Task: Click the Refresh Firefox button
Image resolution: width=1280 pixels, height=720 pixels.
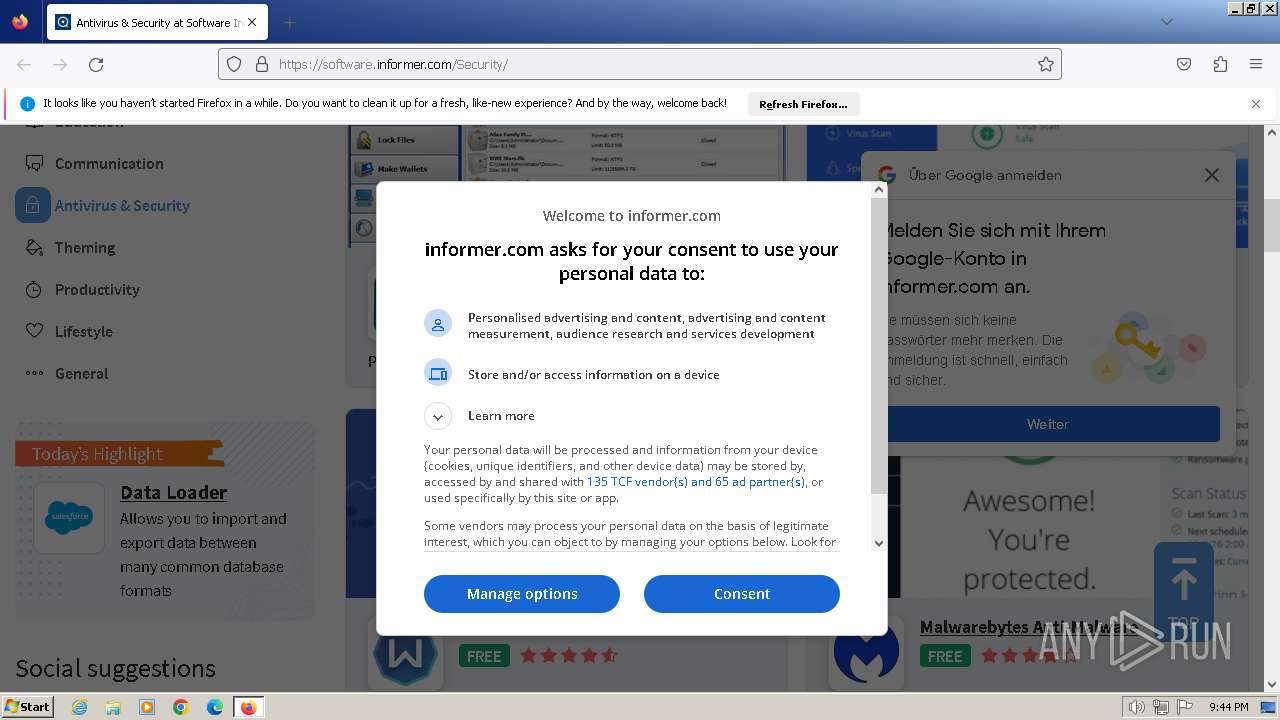Action: click(x=803, y=104)
